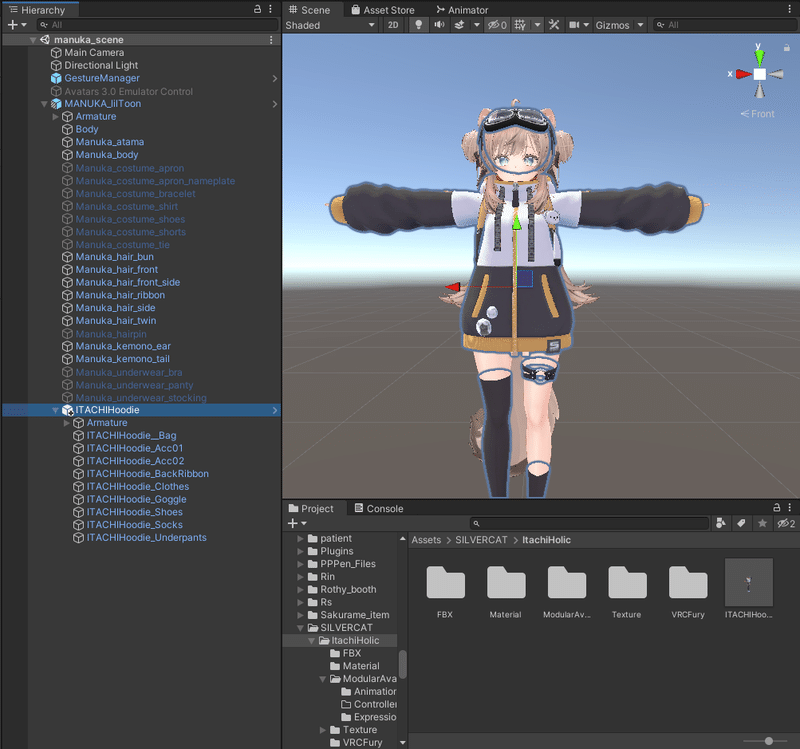Open scene camera settings icon
The image size is (800, 749).
[x=574, y=25]
